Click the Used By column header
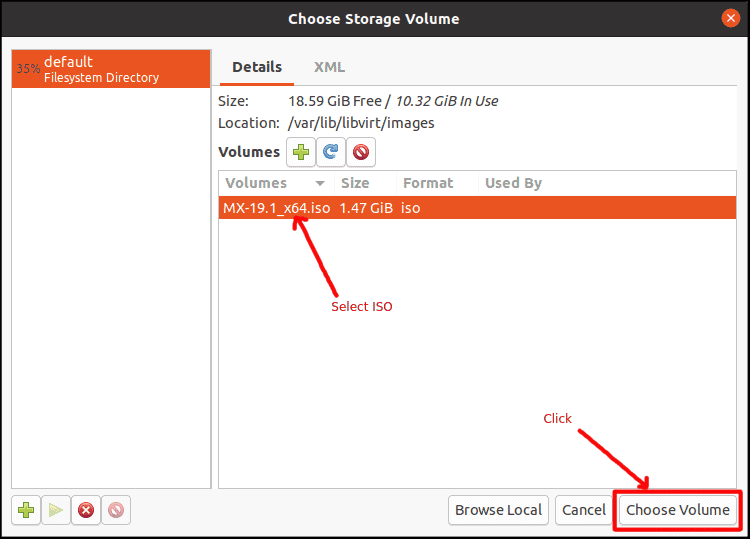Image resolution: width=750 pixels, height=539 pixels. pyautogui.click(x=513, y=183)
